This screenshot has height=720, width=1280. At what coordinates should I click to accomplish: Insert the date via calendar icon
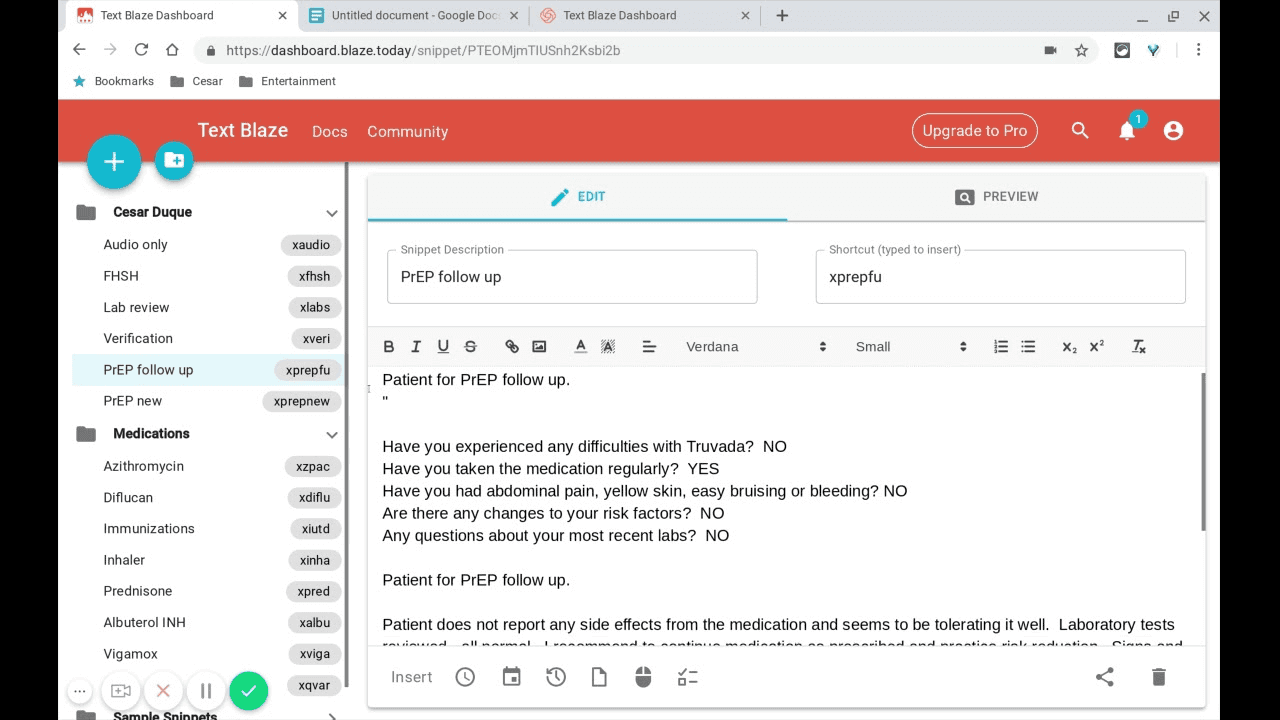point(511,677)
